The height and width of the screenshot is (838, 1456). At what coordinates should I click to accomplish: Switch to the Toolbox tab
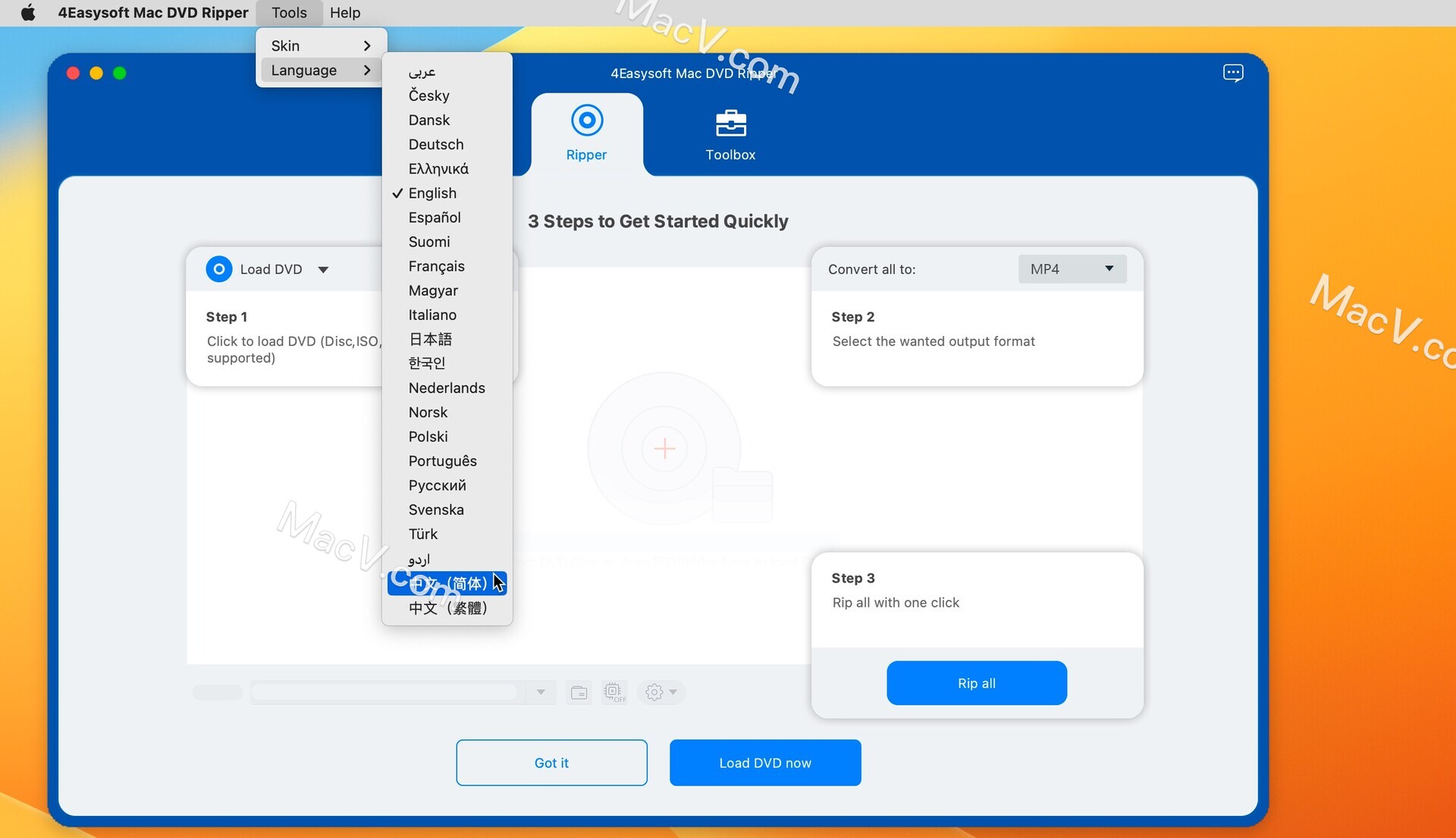[x=730, y=134]
